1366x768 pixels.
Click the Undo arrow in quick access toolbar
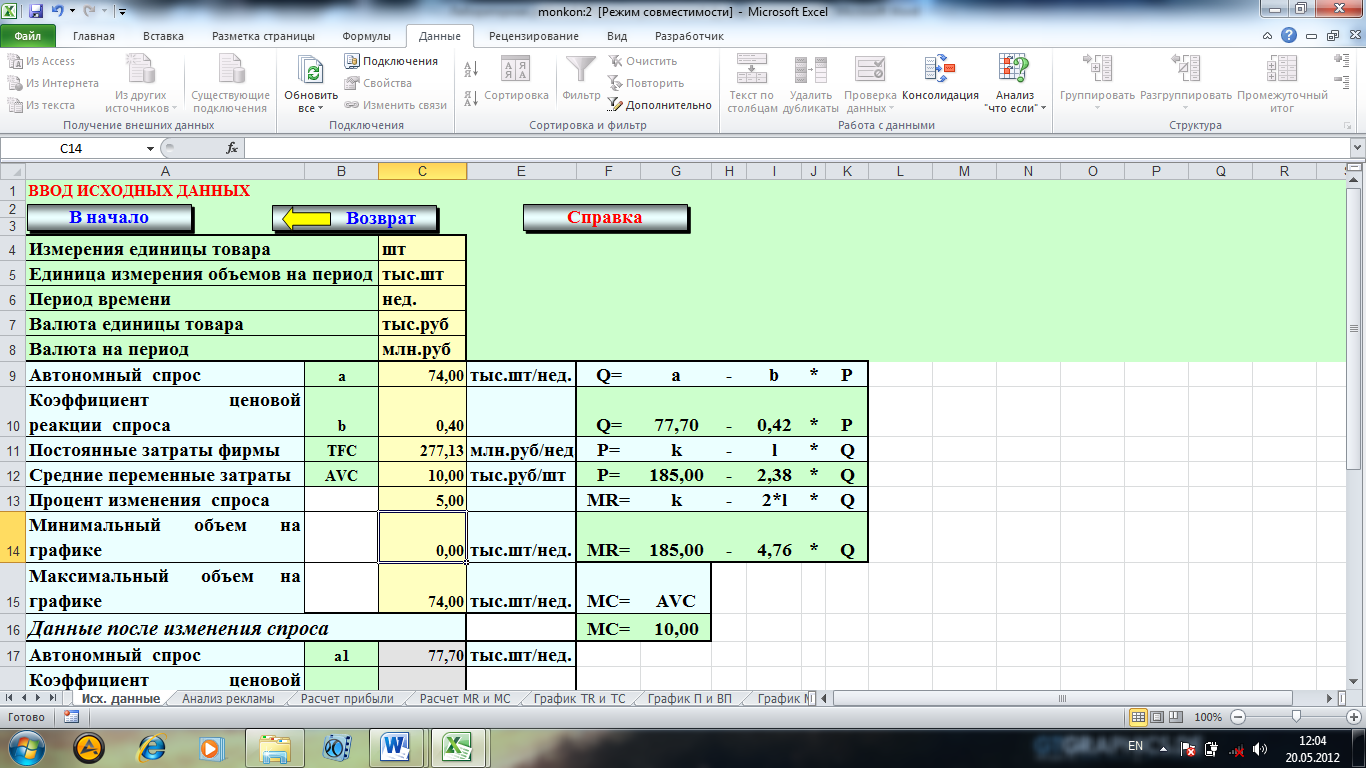pyautogui.click(x=58, y=12)
